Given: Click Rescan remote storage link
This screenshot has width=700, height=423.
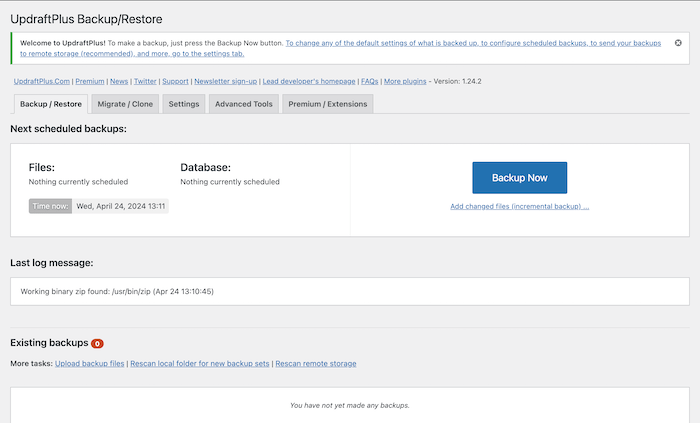Looking at the screenshot, I should click(x=316, y=363).
